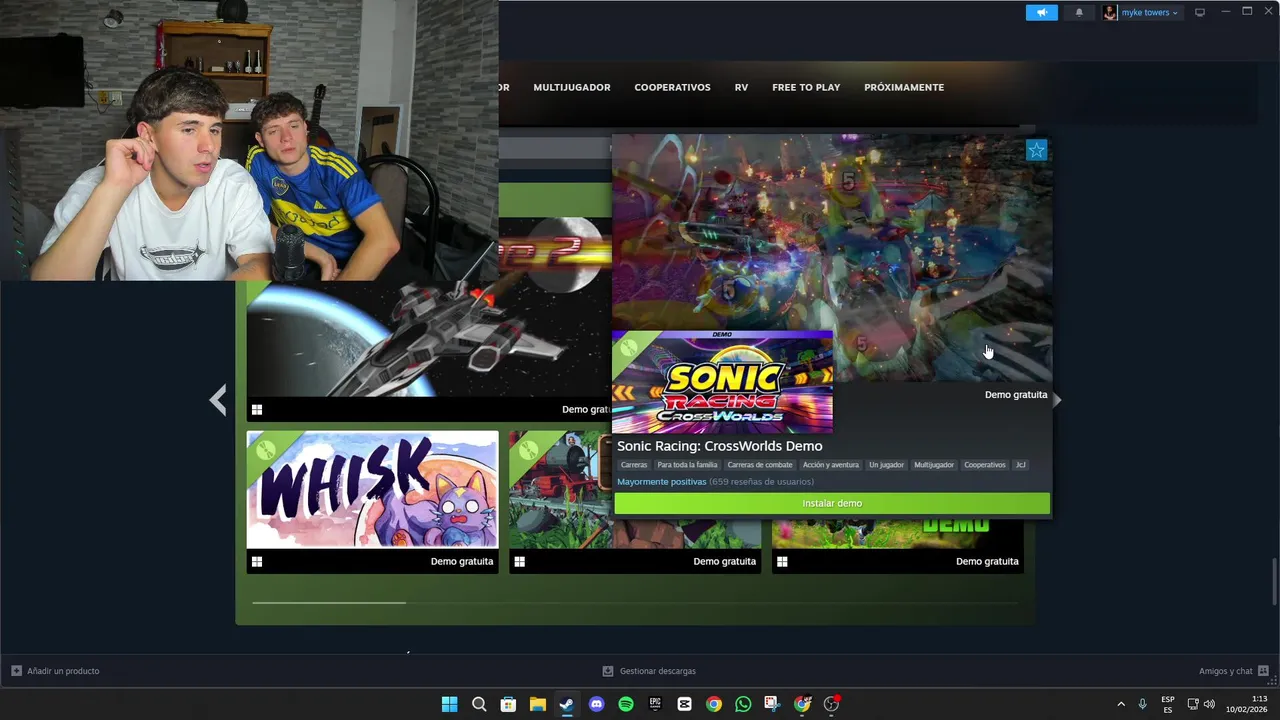Click the carousel horizontal scroll bar
This screenshot has width=1280, height=720.
coord(635,603)
